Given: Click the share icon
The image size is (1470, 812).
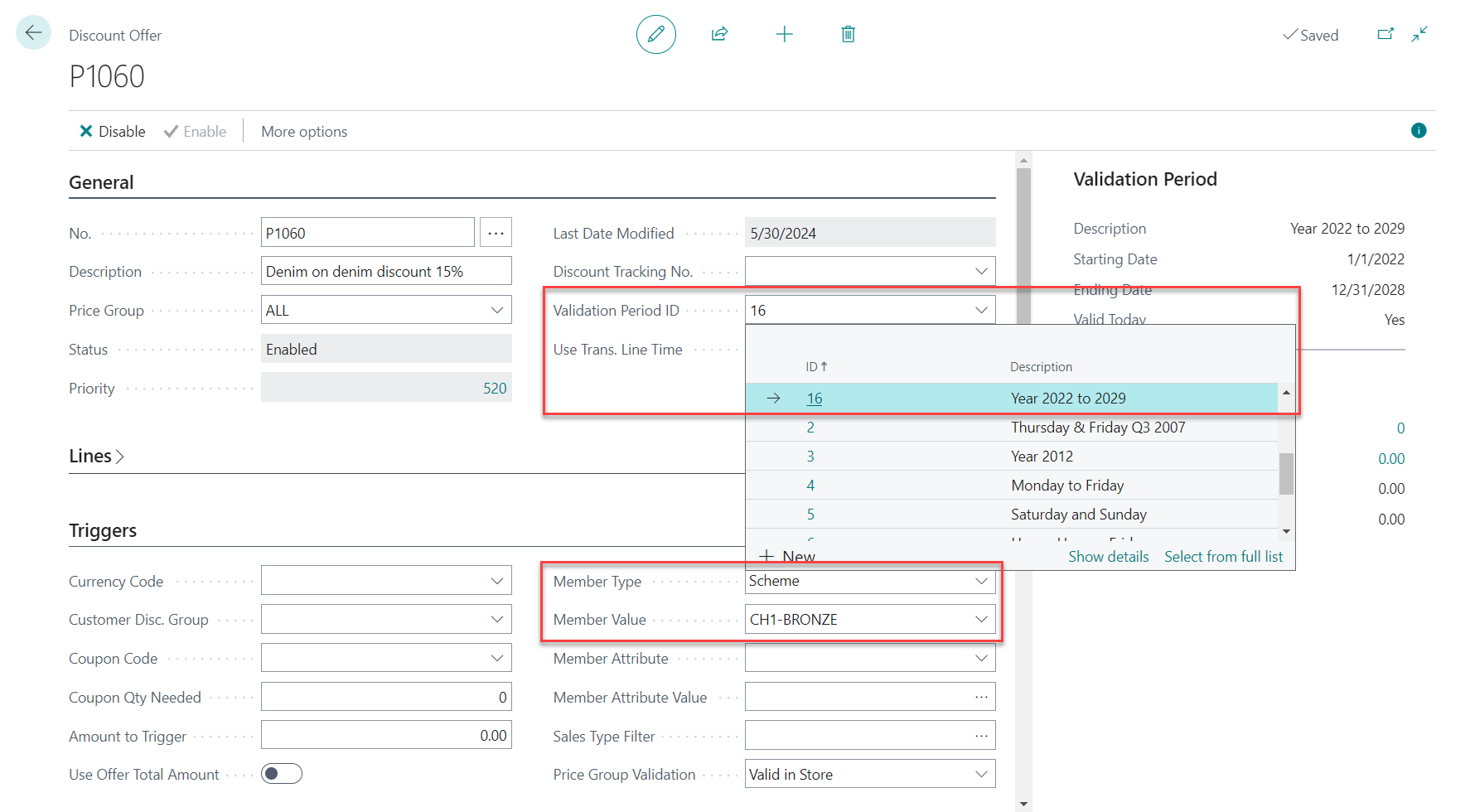Looking at the screenshot, I should 719,34.
